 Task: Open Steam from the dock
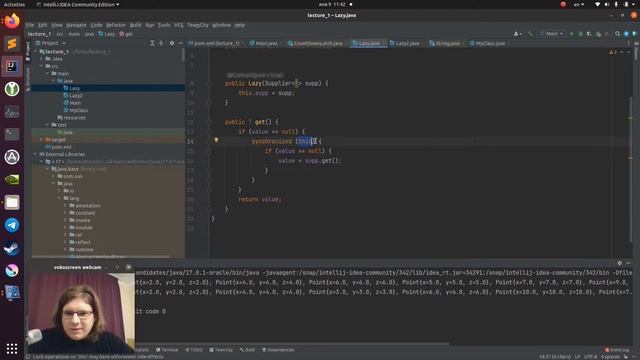(12, 248)
